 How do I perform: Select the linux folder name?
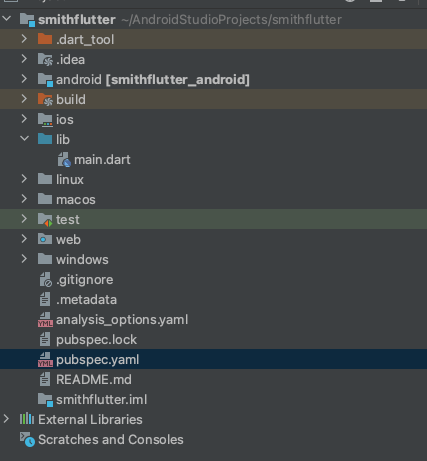pyautogui.click(x=70, y=179)
